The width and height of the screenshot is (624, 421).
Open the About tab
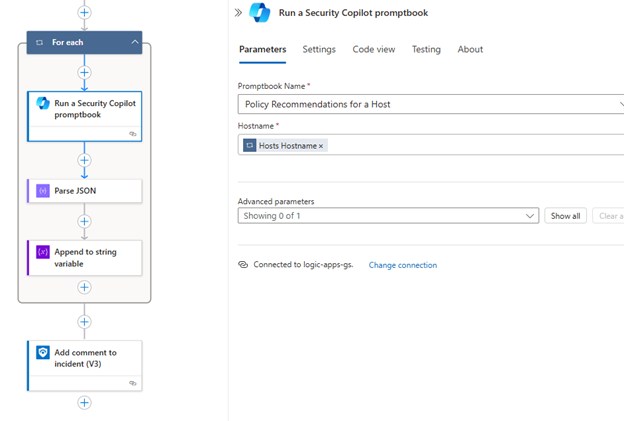click(470, 50)
